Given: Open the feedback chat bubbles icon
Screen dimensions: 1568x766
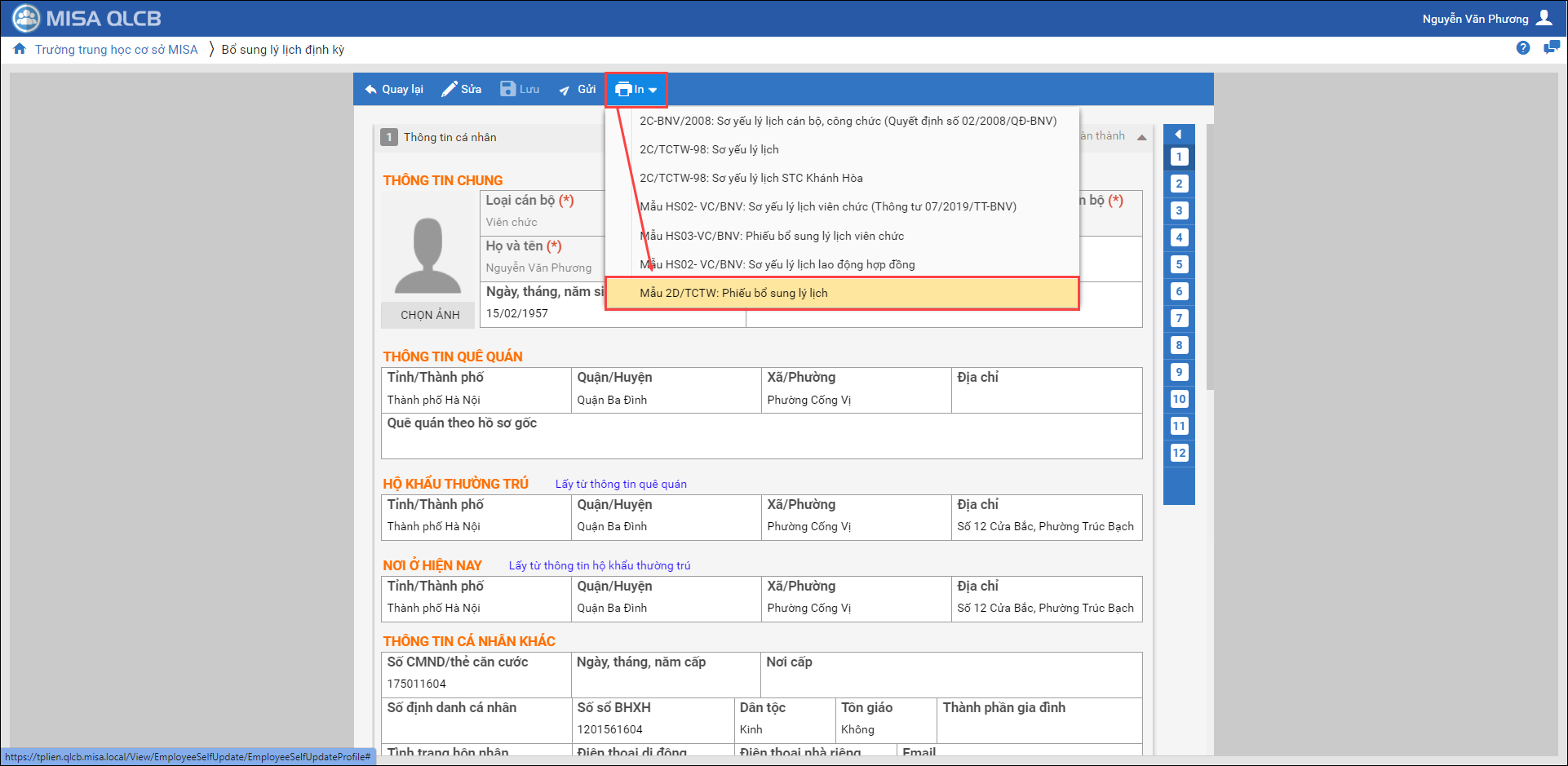Looking at the screenshot, I should coord(1551,48).
